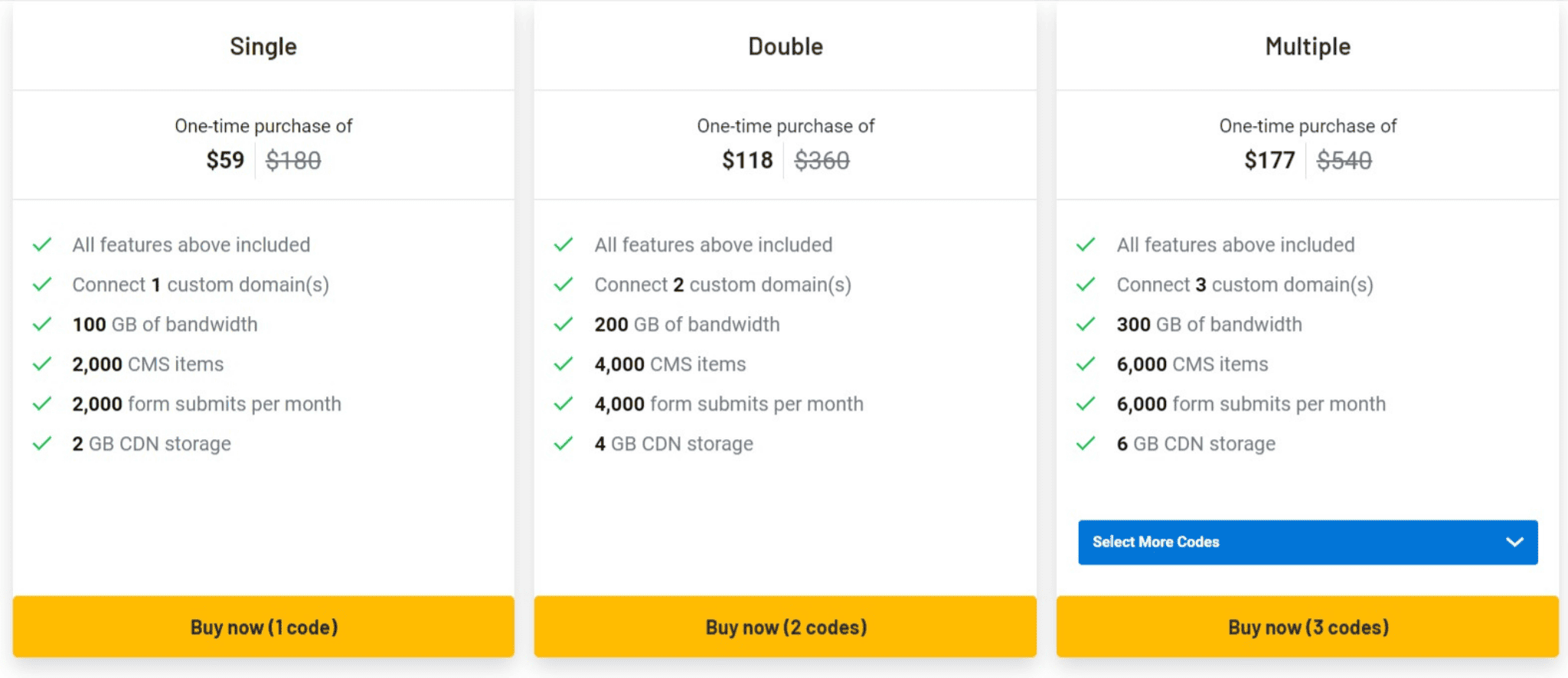Select the Single plan heading

pos(263,47)
